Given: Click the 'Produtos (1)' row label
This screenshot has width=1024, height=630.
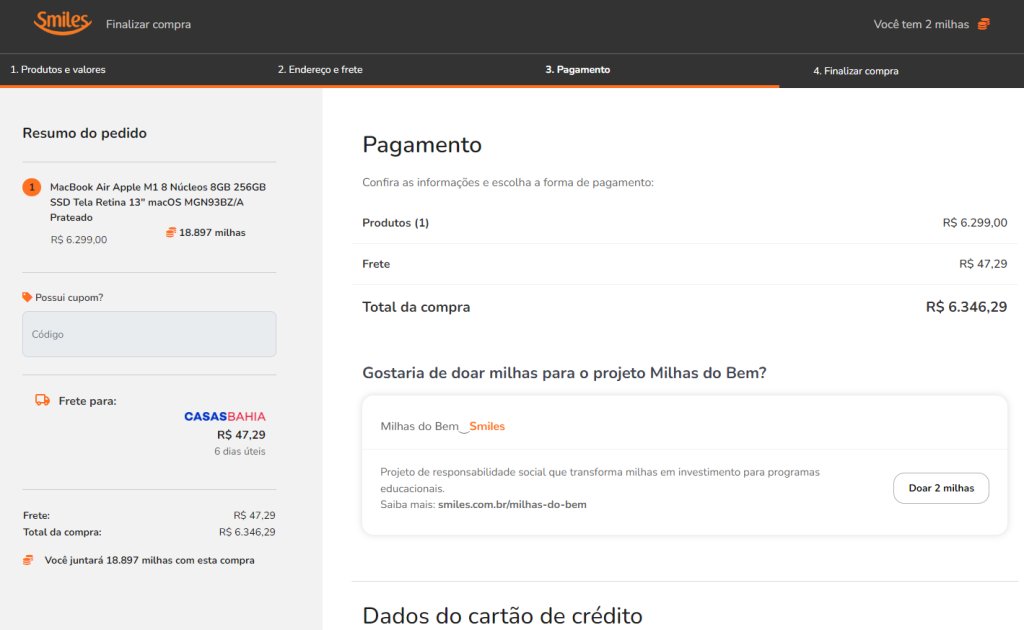Looking at the screenshot, I should [396, 223].
